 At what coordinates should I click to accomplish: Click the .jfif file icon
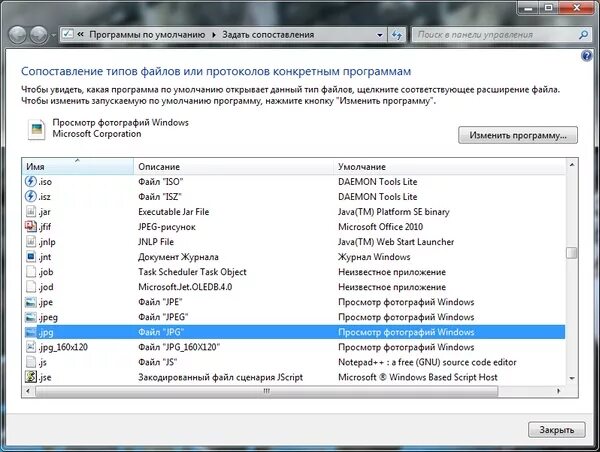coord(31,226)
